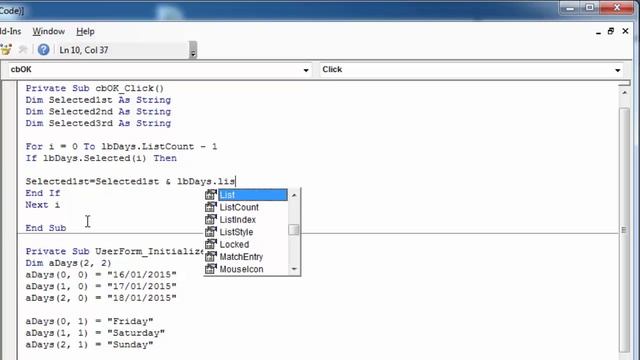Expand the cbOK object dropdown

306,70
